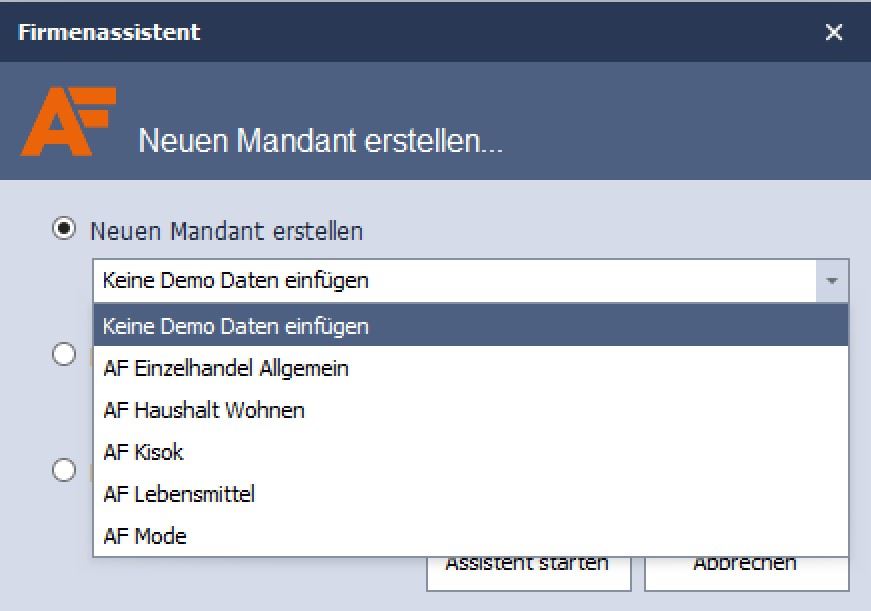Select the Neuen Mandant erstellen radio button
871x611 pixels.
[64, 228]
